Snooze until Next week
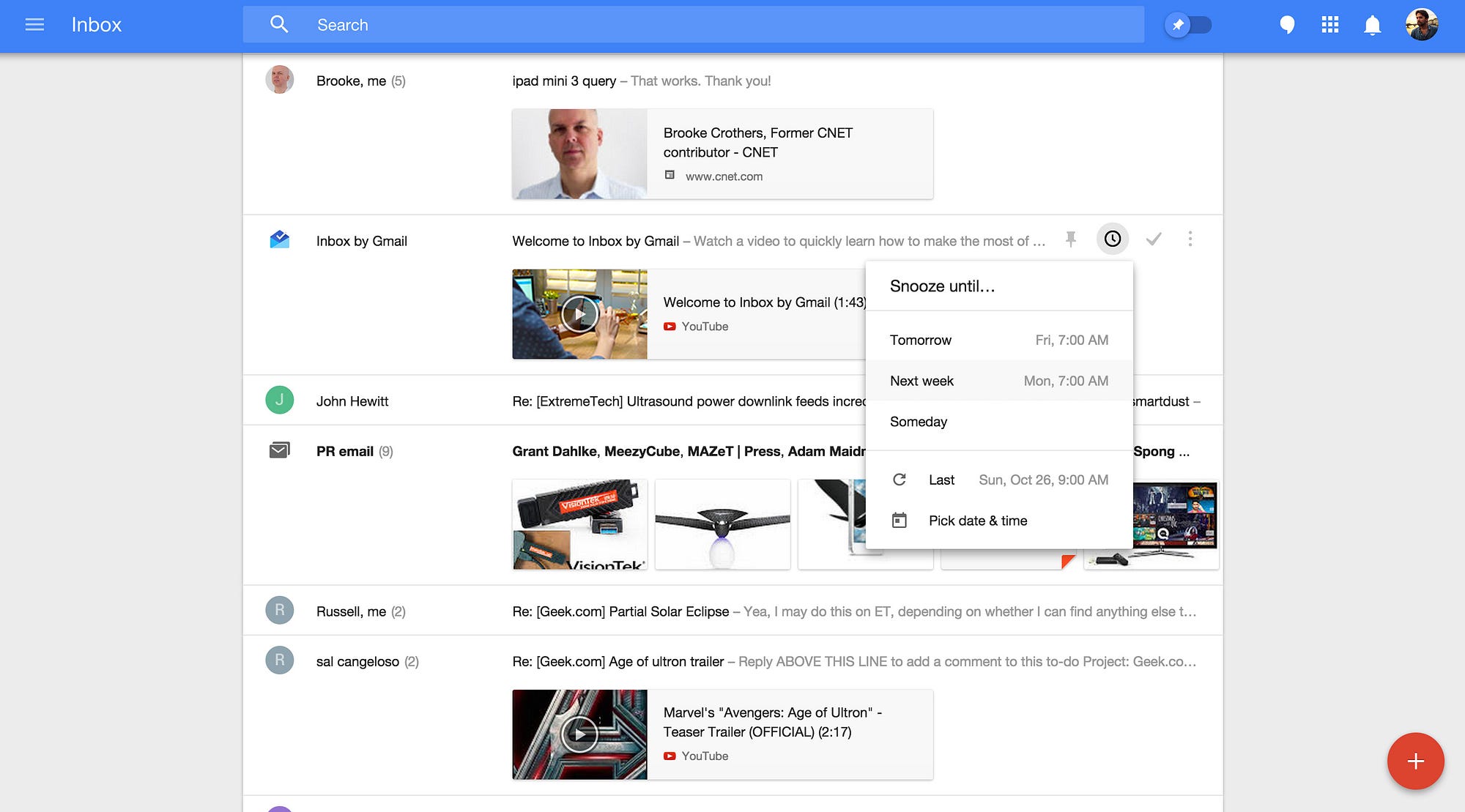 click(999, 381)
